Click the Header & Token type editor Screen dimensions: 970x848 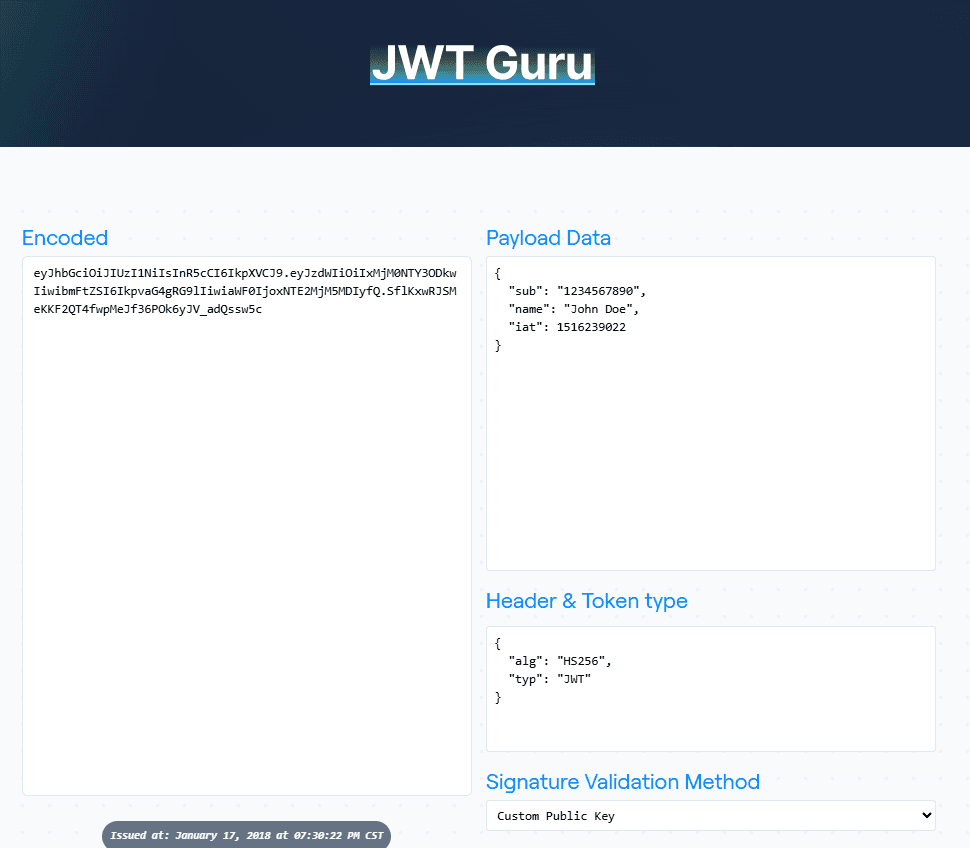710,720
